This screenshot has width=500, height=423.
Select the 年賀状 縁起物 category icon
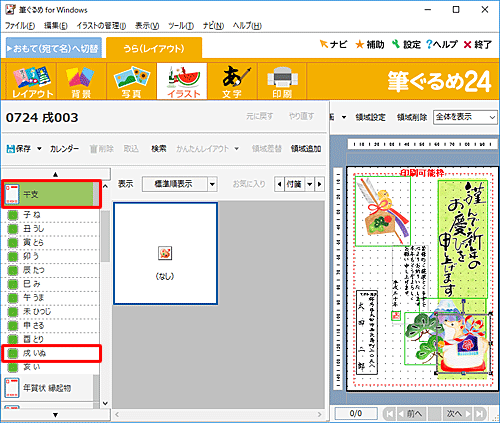tap(12, 388)
